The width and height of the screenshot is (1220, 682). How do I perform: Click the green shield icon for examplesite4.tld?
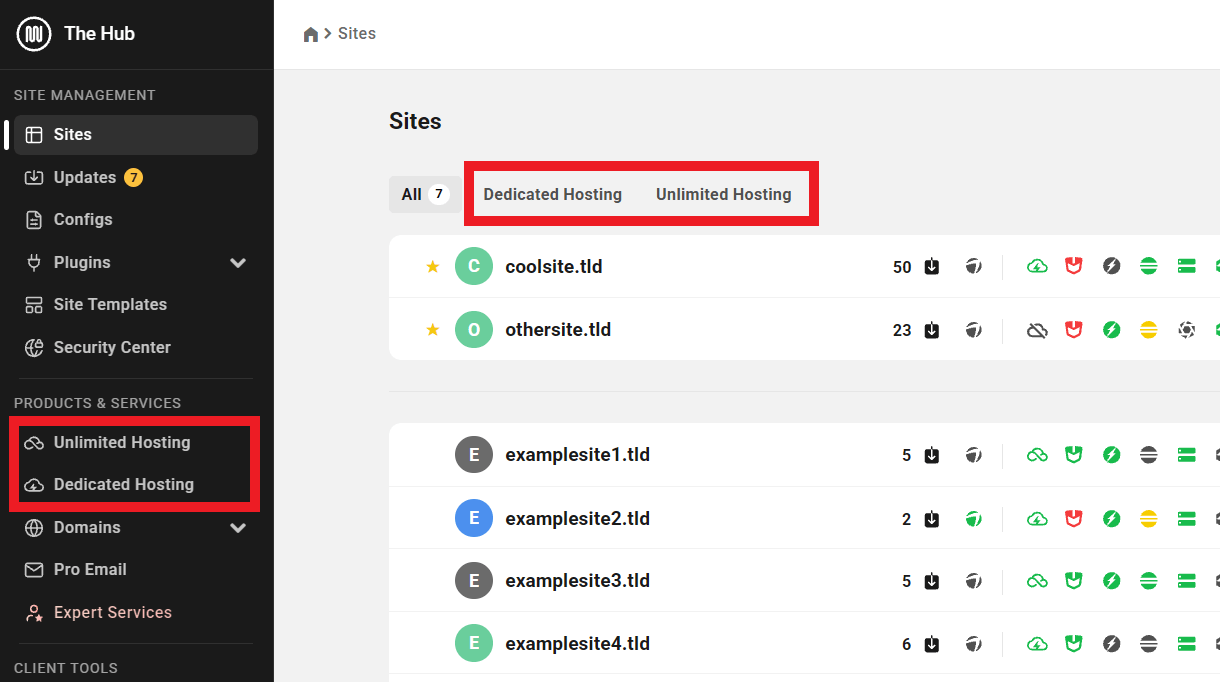[x=1074, y=644]
